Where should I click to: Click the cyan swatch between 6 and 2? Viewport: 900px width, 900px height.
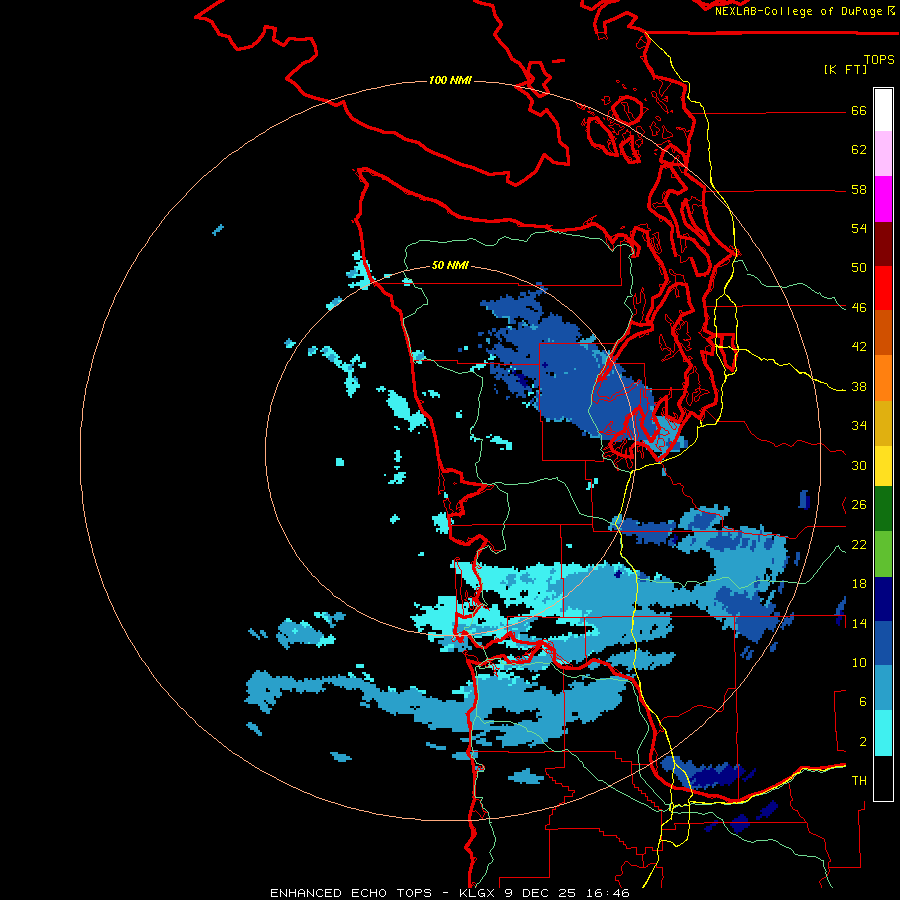pyautogui.click(x=883, y=733)
